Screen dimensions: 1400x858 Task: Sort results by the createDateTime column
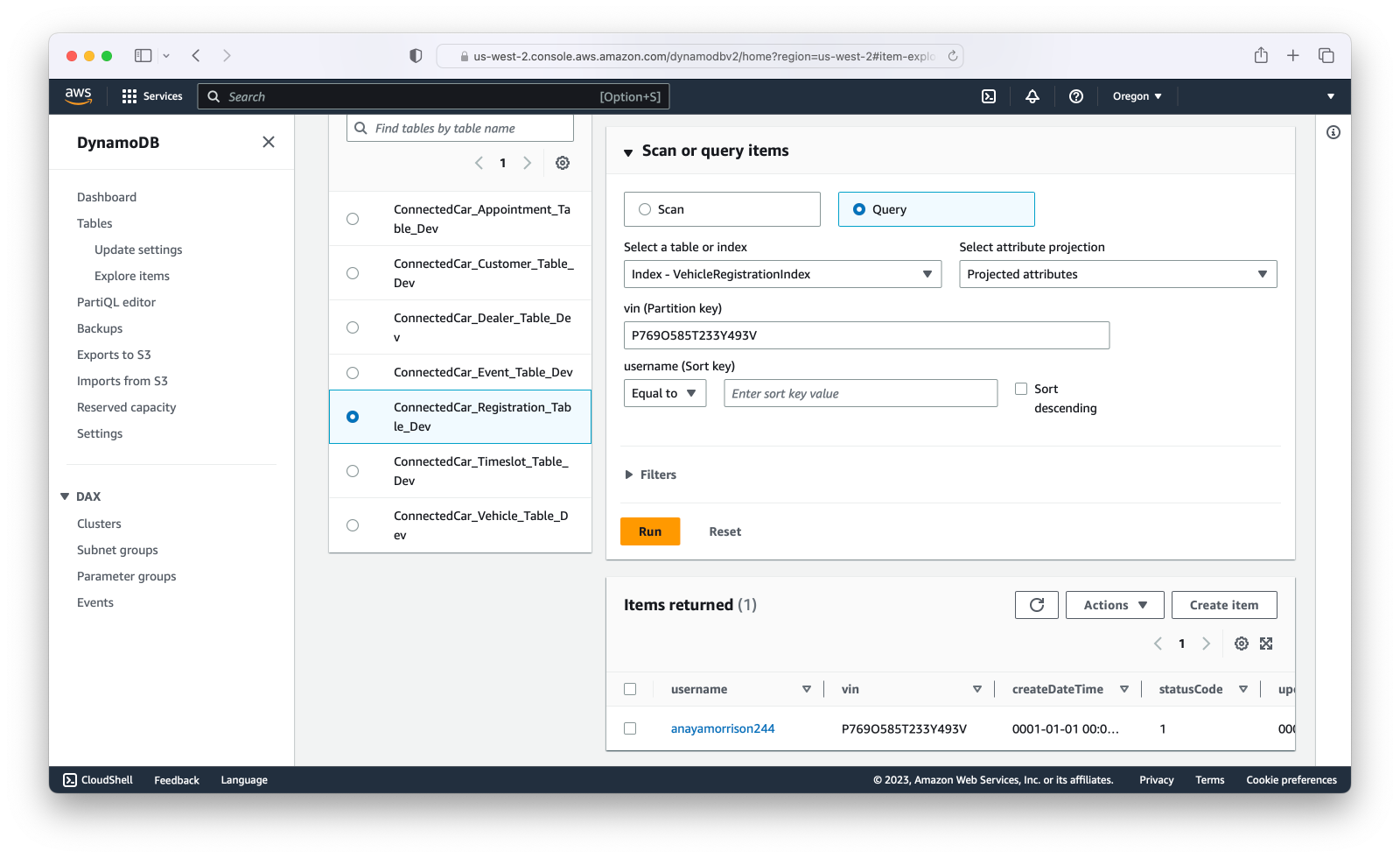(1124, 690)
